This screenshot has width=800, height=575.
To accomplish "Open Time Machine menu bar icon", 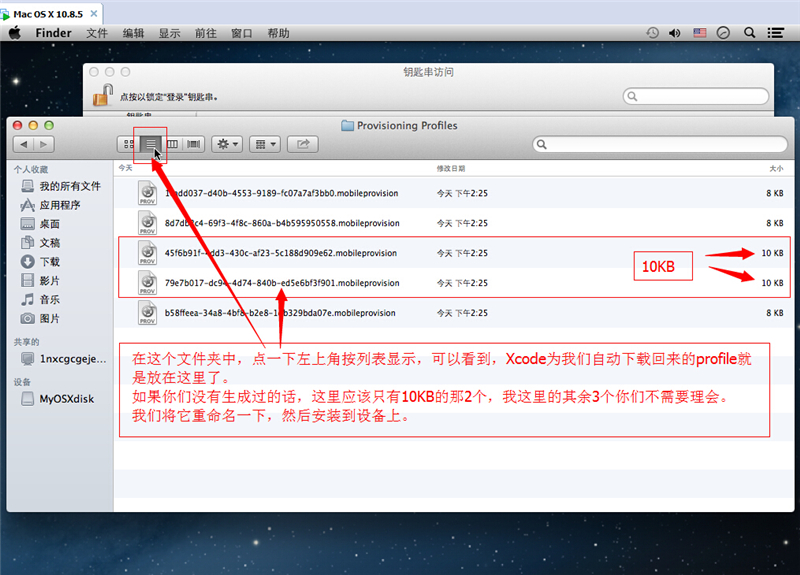I will click(653, 33).
